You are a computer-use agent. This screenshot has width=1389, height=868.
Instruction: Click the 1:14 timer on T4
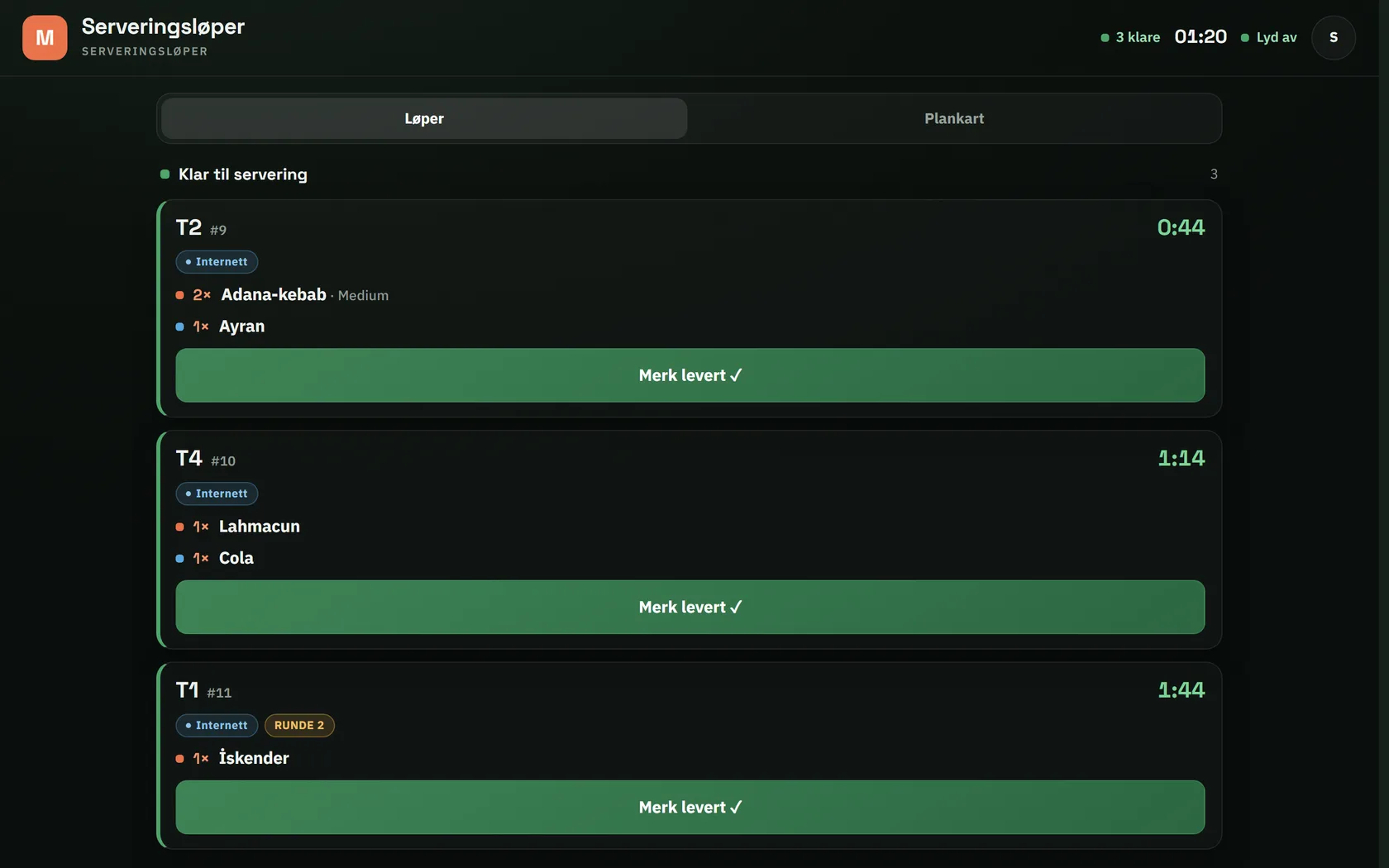pyautogui.click(x=1181, y=458)
